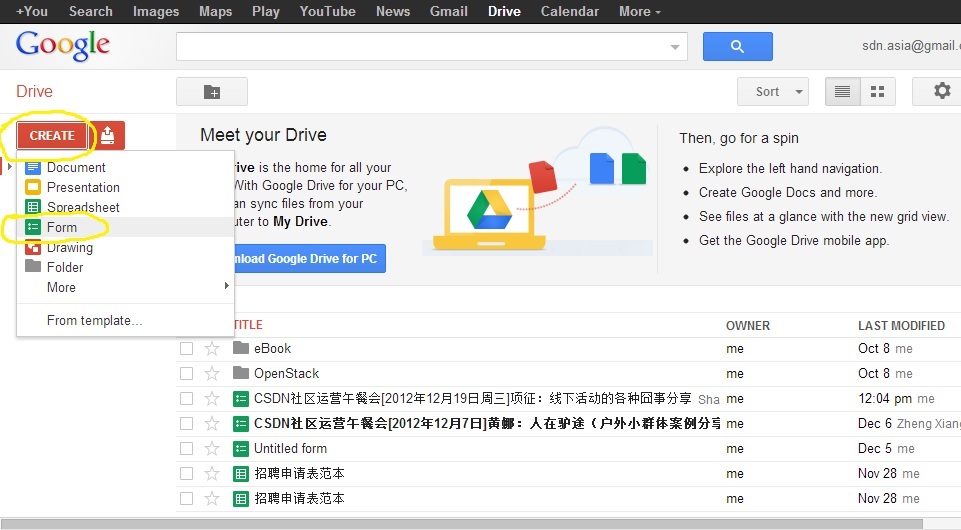This screenshot has height=530, width=961.
Task: Click the OpenStack folder icon
Action: (x=241, y=373)
